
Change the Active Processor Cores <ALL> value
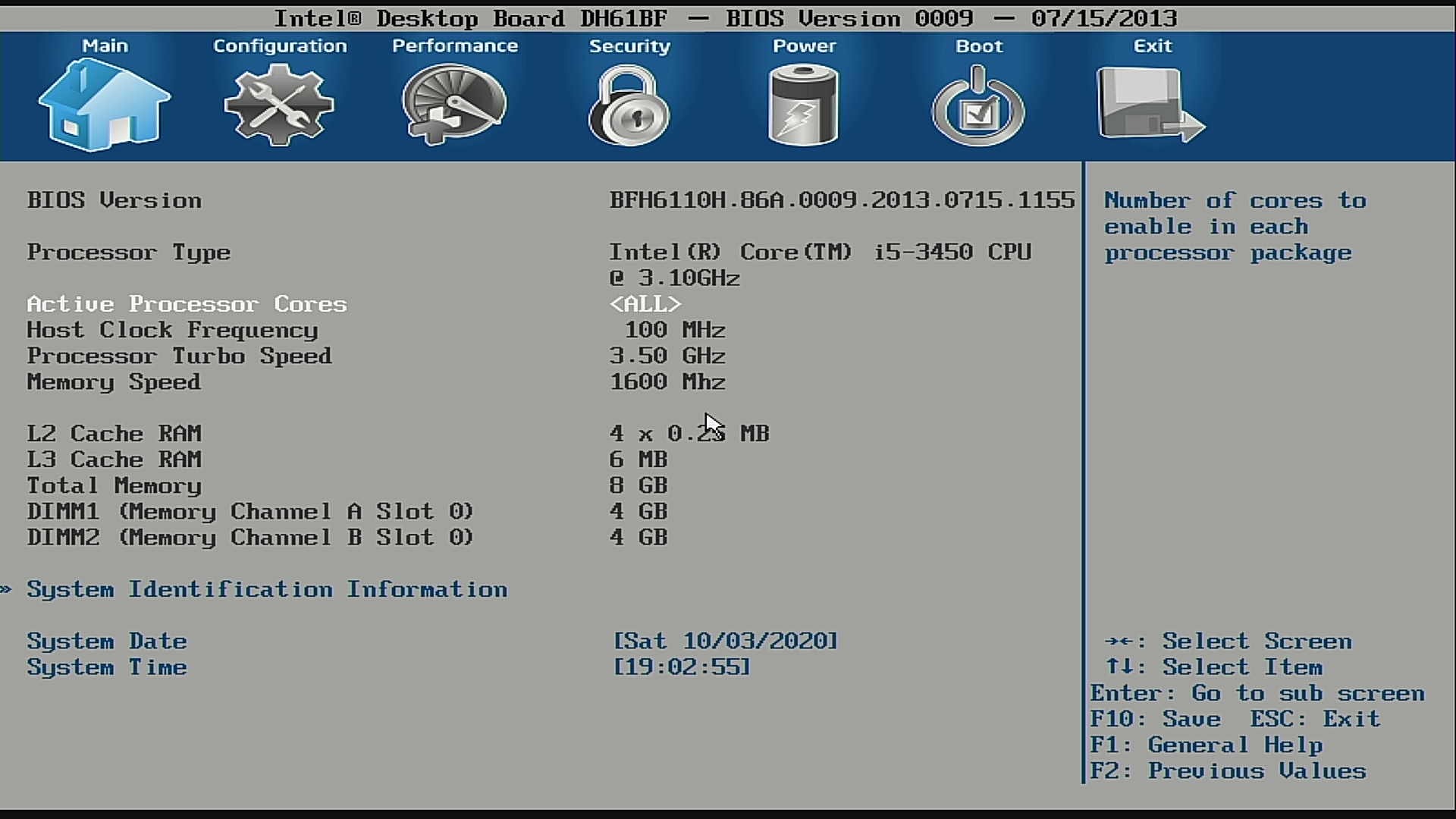[645, 304]
